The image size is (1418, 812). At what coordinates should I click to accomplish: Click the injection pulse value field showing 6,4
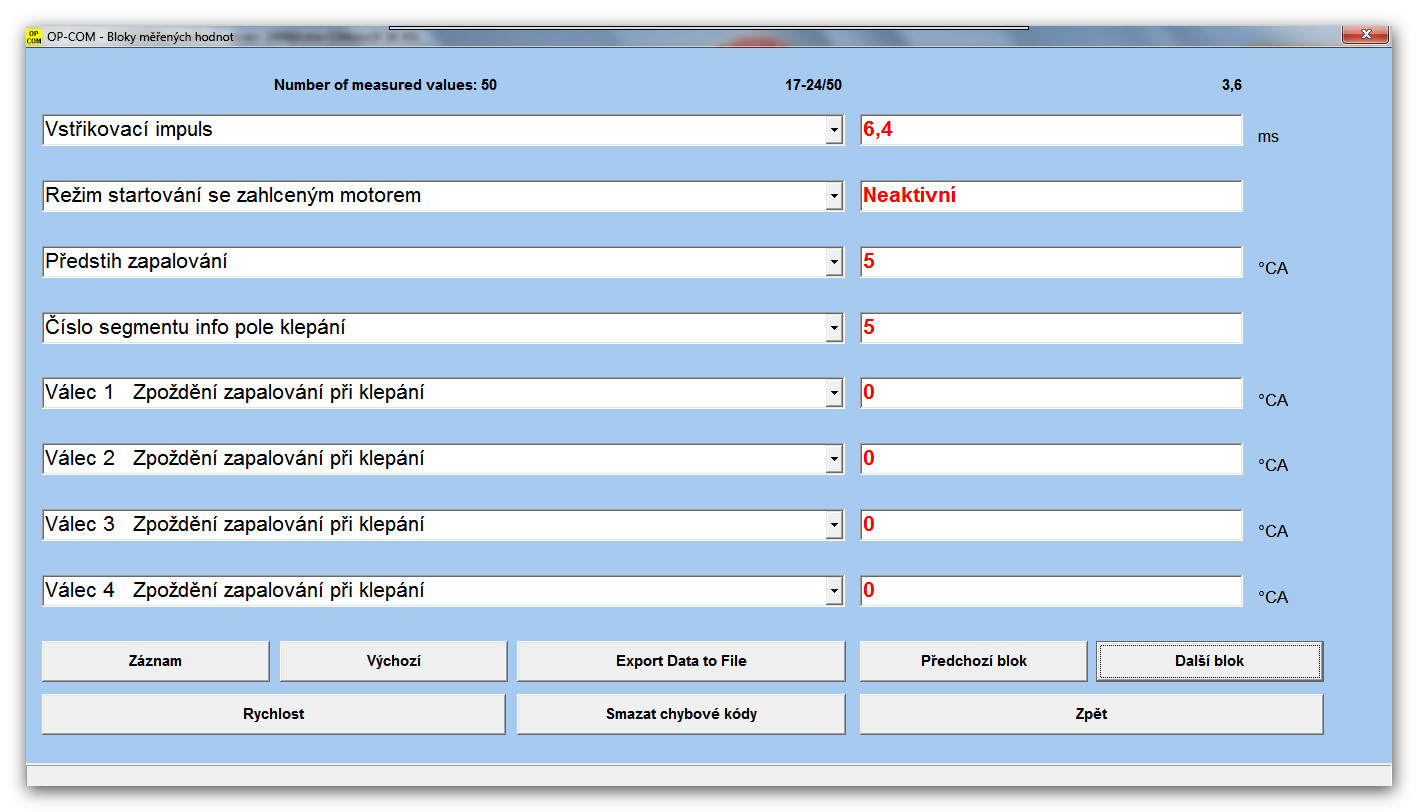tap(1050, 130)
